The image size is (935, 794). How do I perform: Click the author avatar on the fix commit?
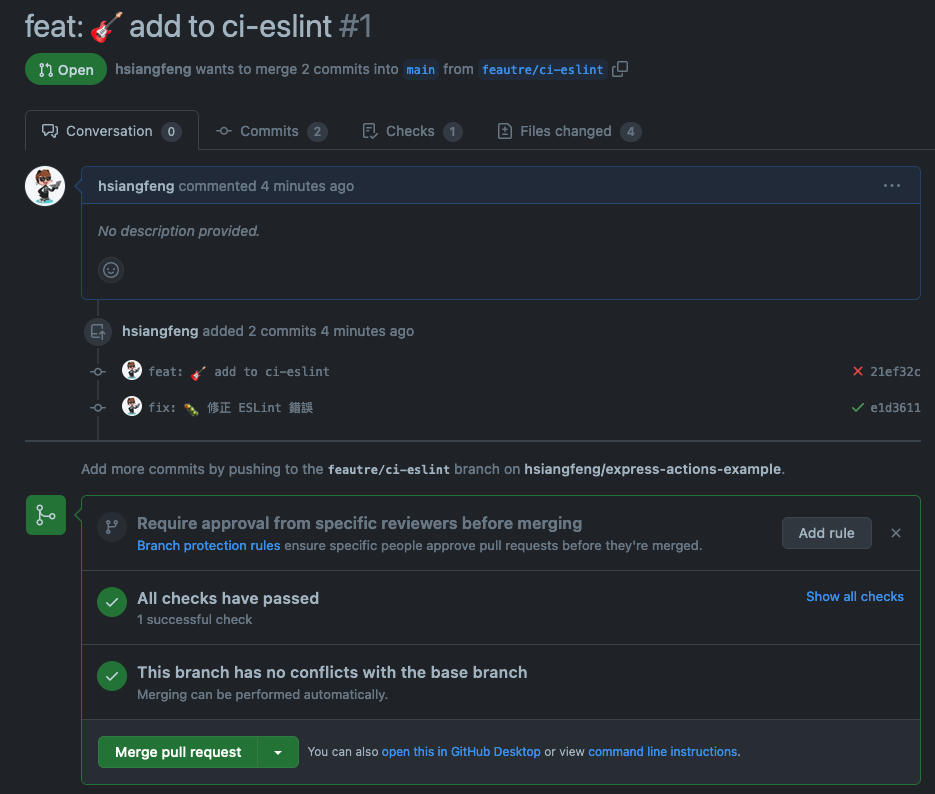tap(132, 406)
